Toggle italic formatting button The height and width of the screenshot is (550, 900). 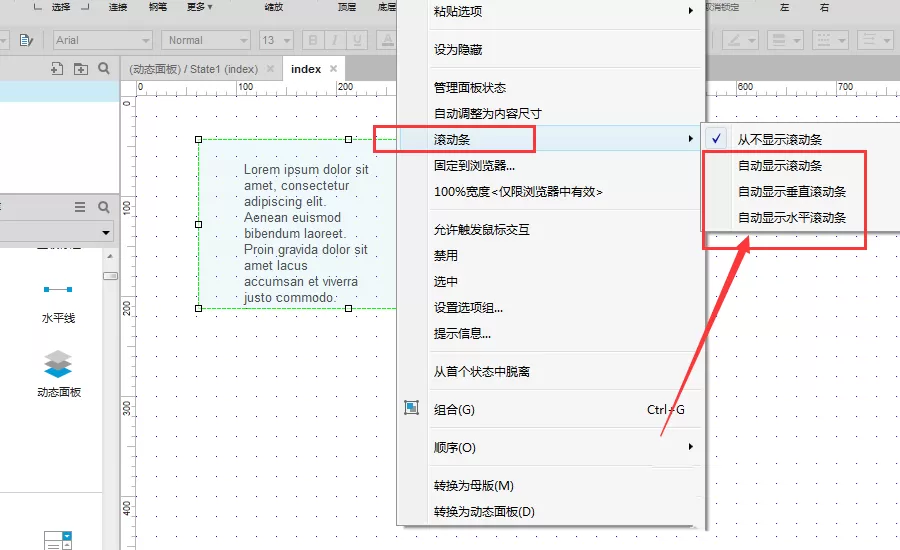pos(335,40)
